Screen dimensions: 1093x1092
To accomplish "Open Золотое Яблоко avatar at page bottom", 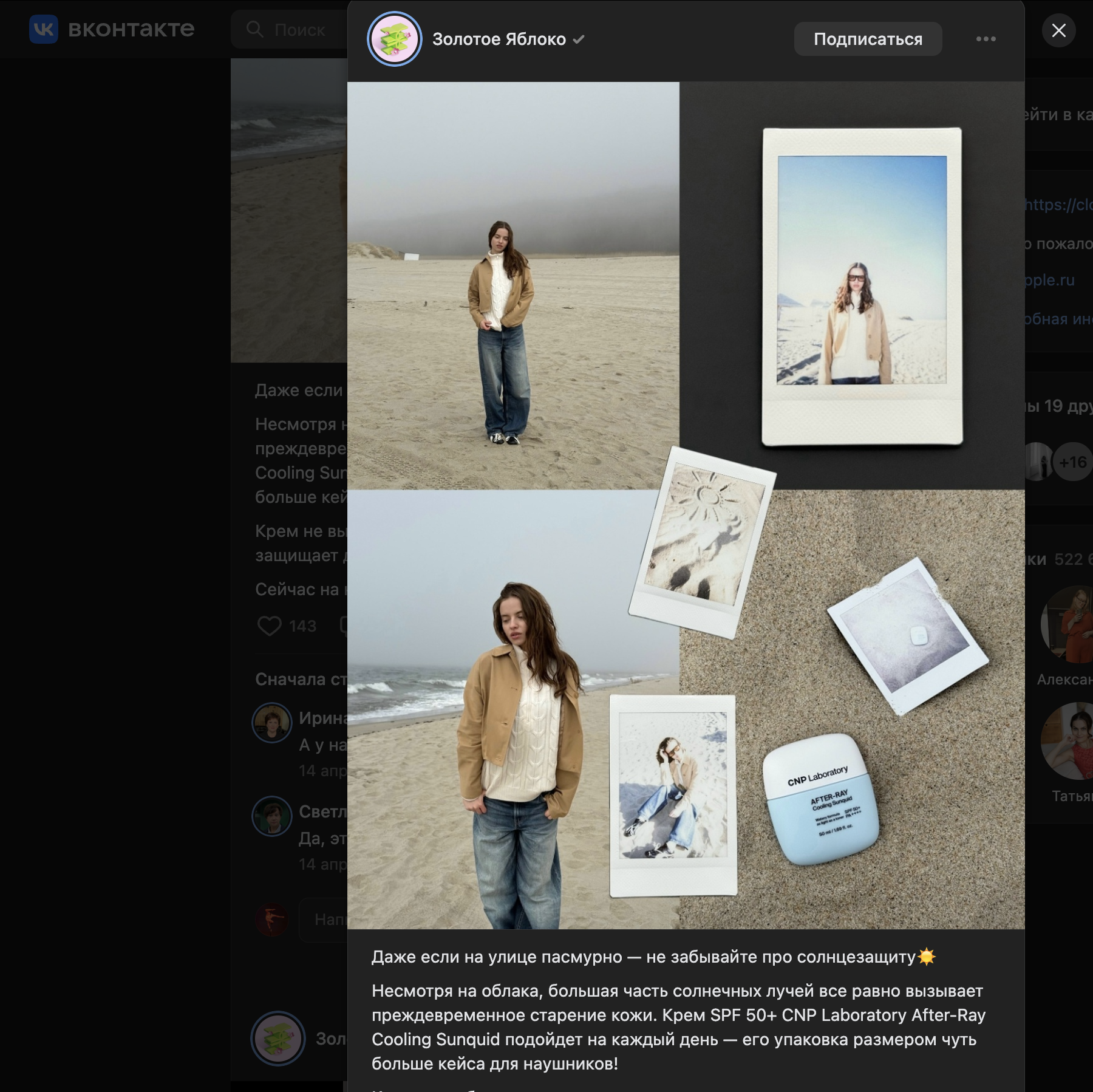I will click(x=278, y=1039).
